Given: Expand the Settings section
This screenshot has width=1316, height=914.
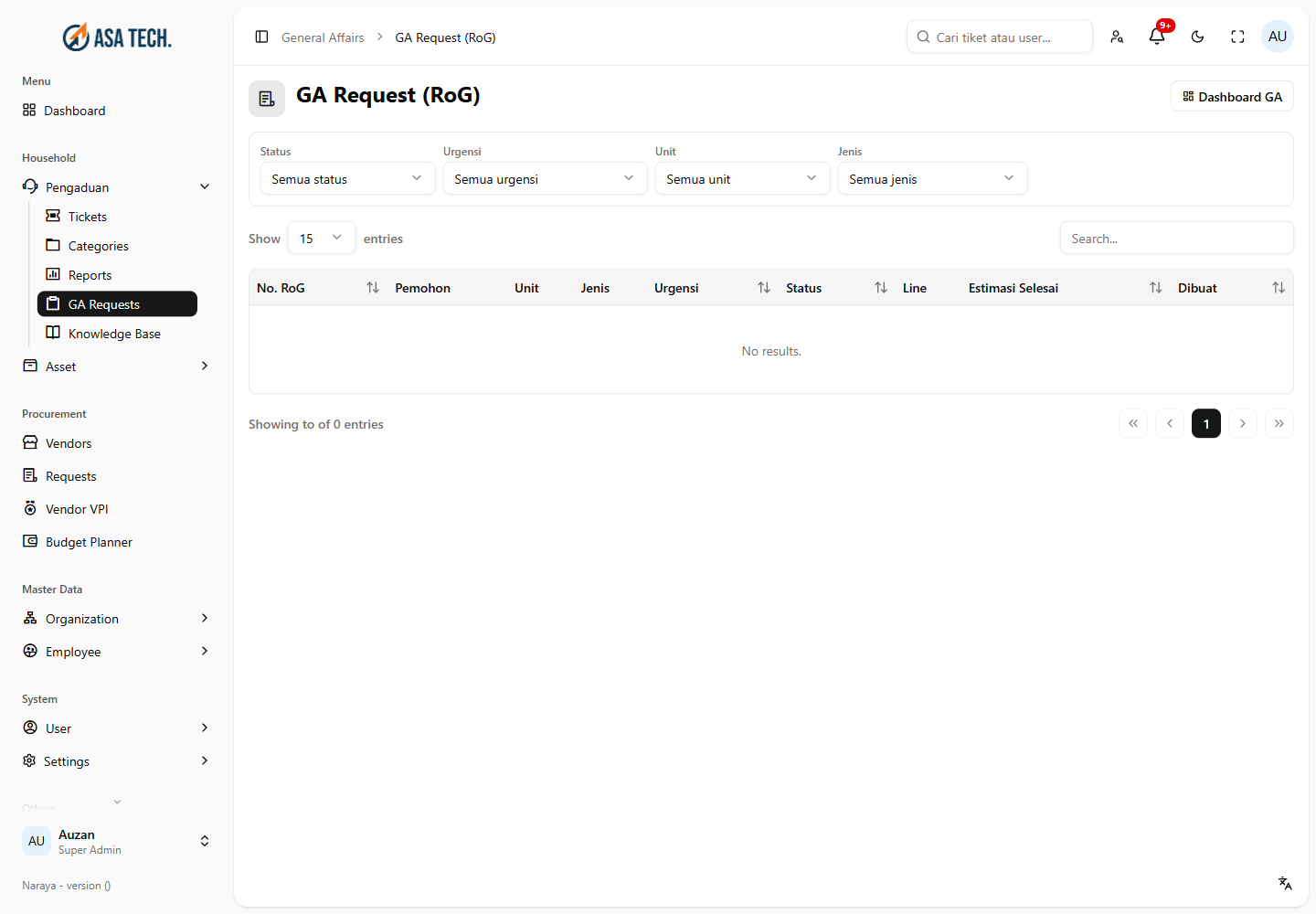Looking at the screenshot, I should [117, 761].
